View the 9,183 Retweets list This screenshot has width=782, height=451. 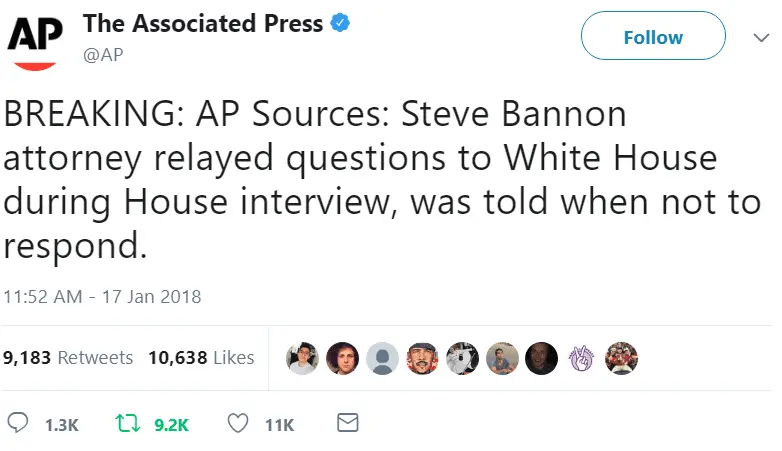click(68, 357)
